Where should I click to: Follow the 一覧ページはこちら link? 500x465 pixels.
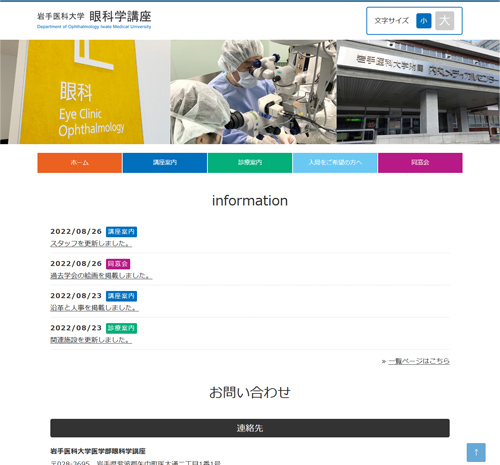click(x=419, y=361)
